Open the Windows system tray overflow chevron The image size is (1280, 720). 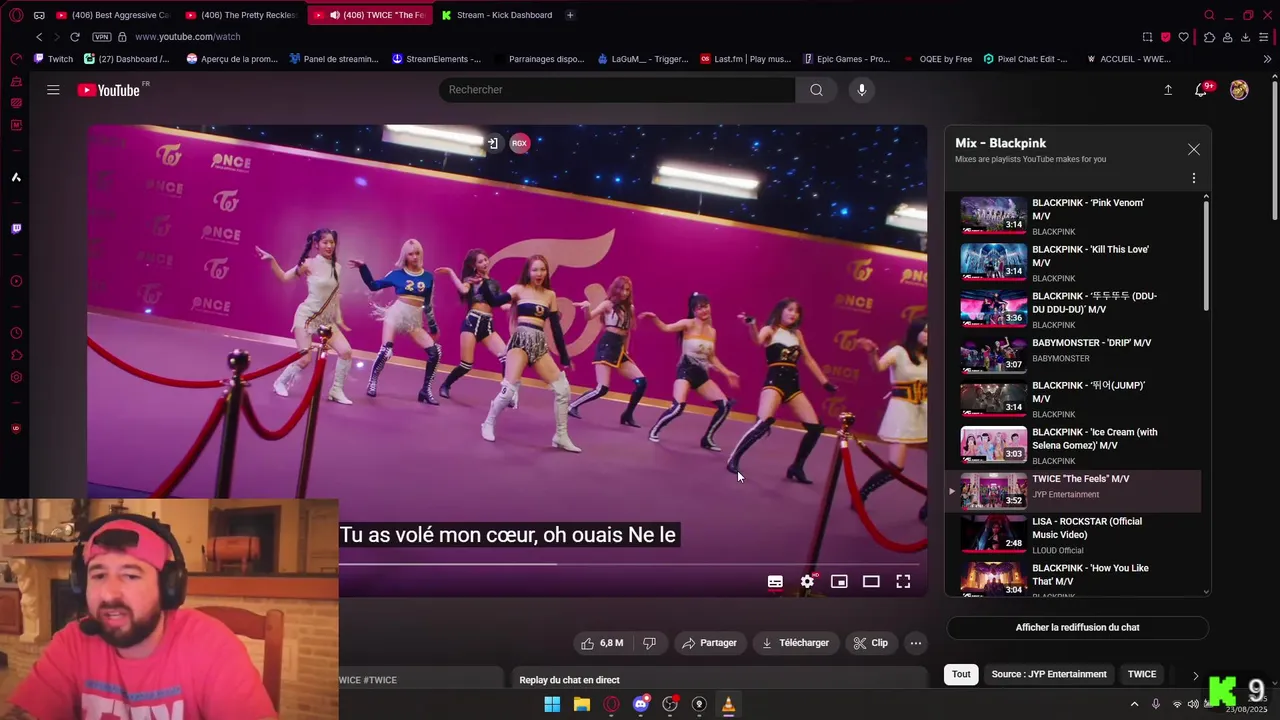[x=1134, y=704]
